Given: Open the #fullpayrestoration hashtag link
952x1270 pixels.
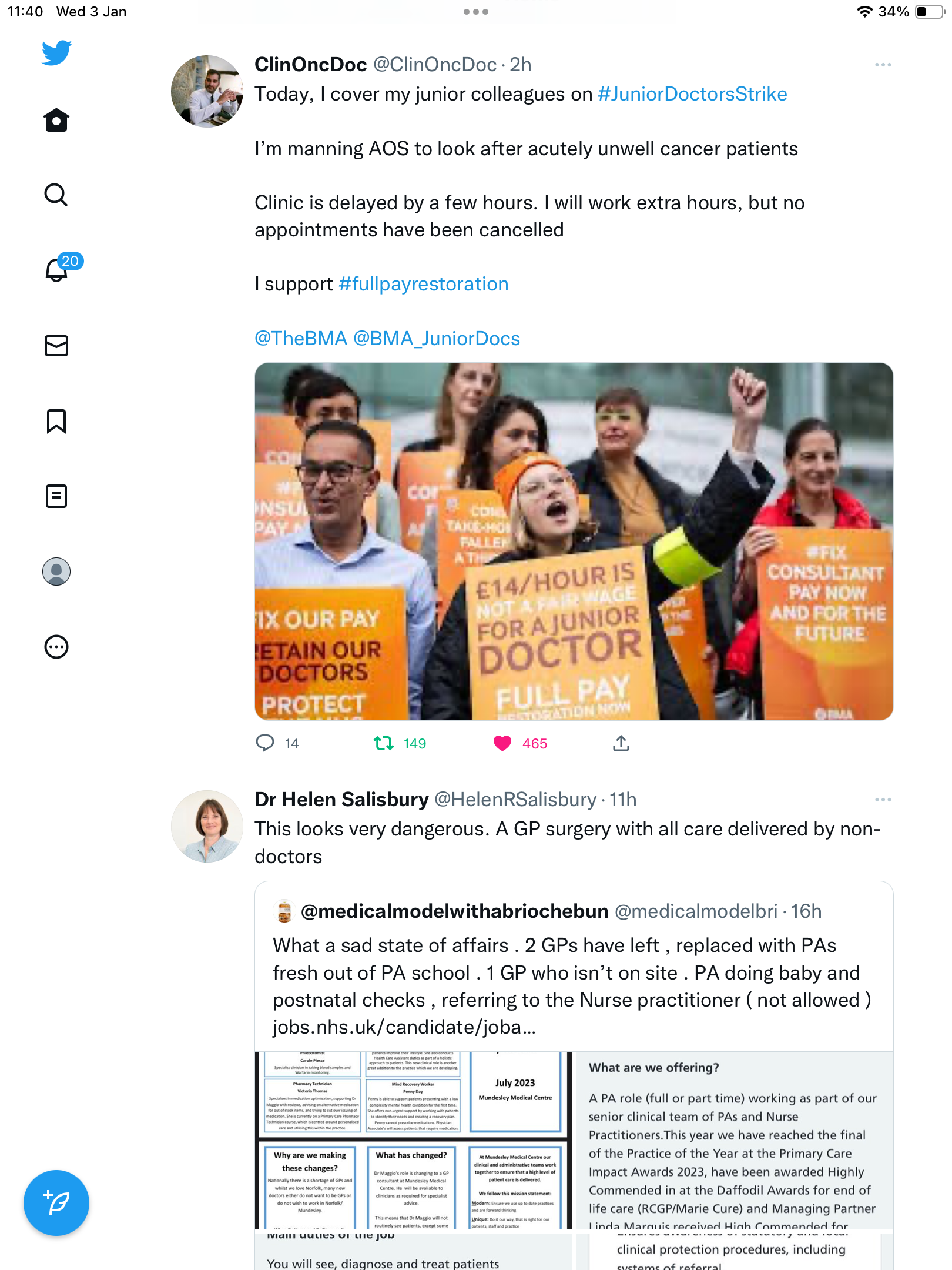Looking at the screenshot, I should [424, 284].
